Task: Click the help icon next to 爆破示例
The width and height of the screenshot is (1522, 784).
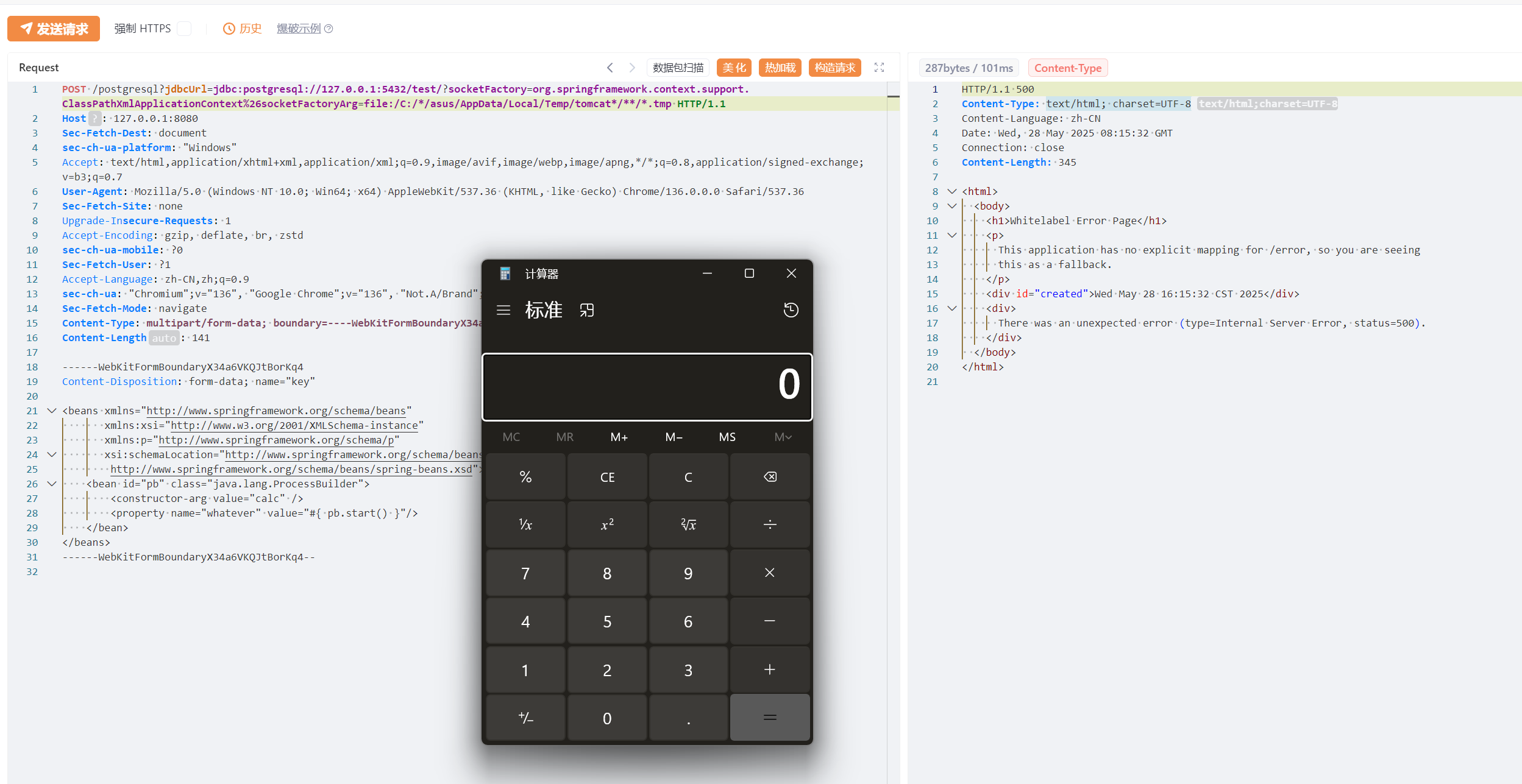Action: 329,29
